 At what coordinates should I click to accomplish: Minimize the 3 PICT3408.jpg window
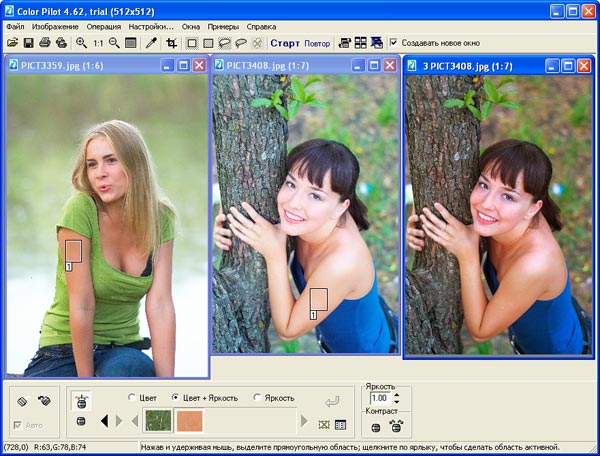tap(552, 66)
